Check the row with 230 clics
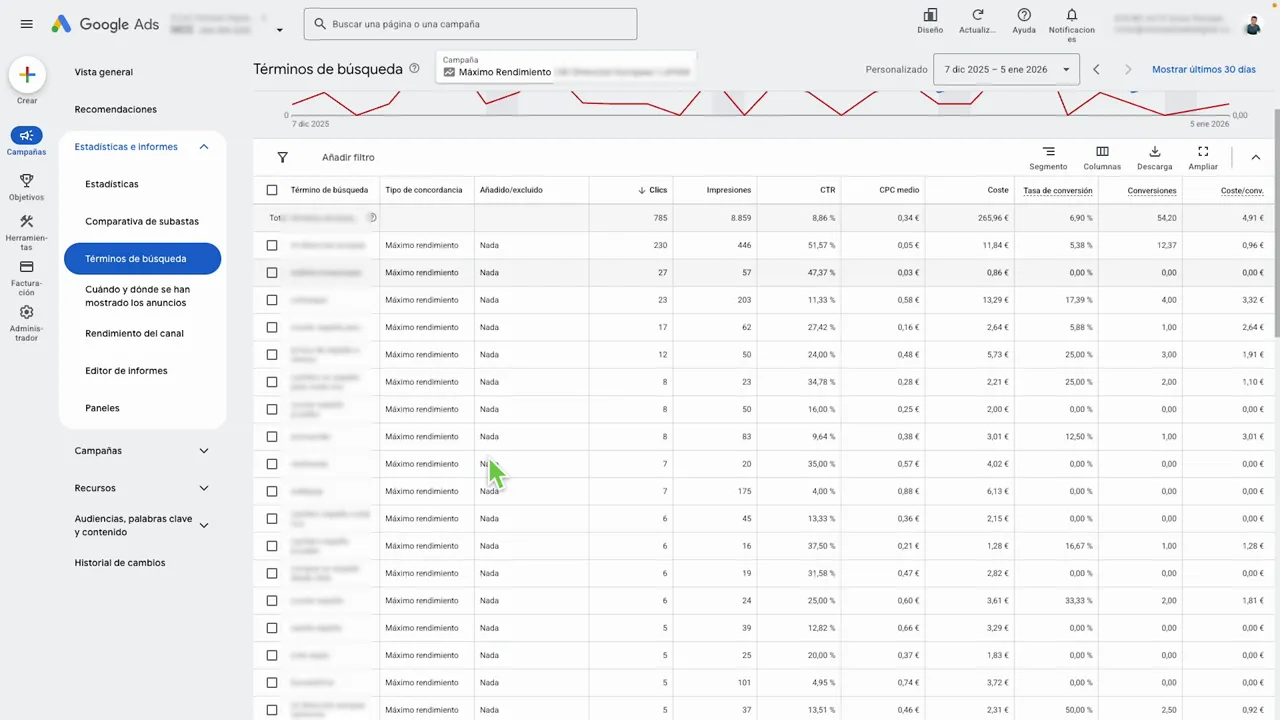Screen dimensions: 1280x720 [272, 245]
